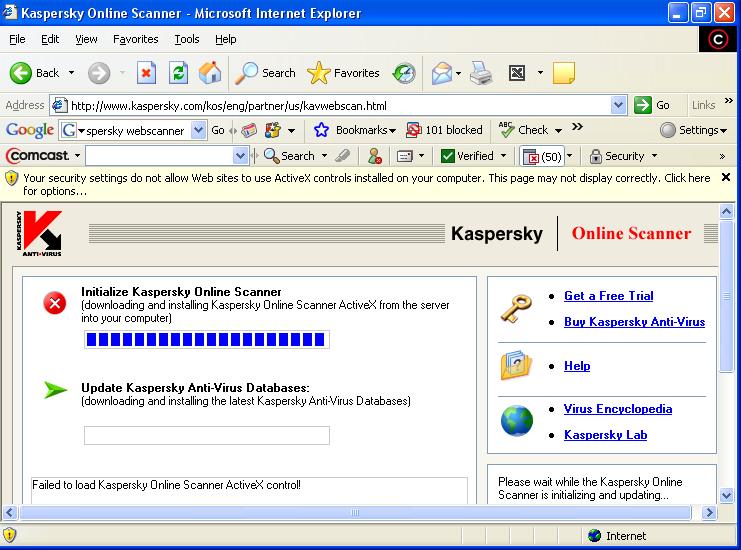Image resolution: width=741 pixels, height=550 pixels.
Task: Click the Google toolbar logo
Action: (x=29, y=130)
